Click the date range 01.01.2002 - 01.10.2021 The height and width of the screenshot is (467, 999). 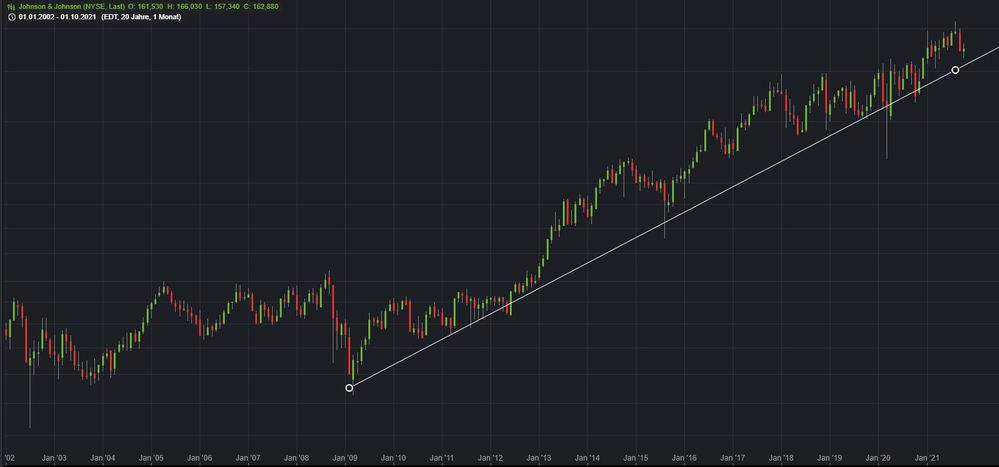click(x=57, y=17)
